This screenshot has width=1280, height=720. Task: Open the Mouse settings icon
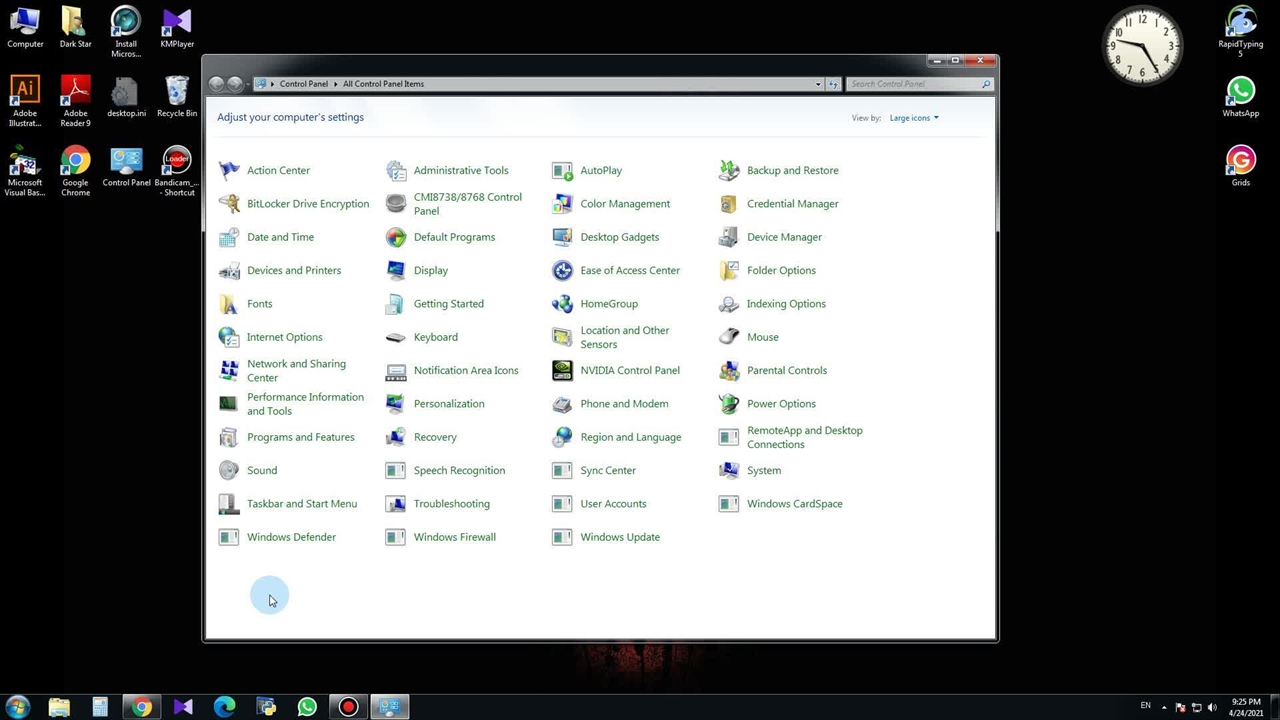(x=729, y=338)
